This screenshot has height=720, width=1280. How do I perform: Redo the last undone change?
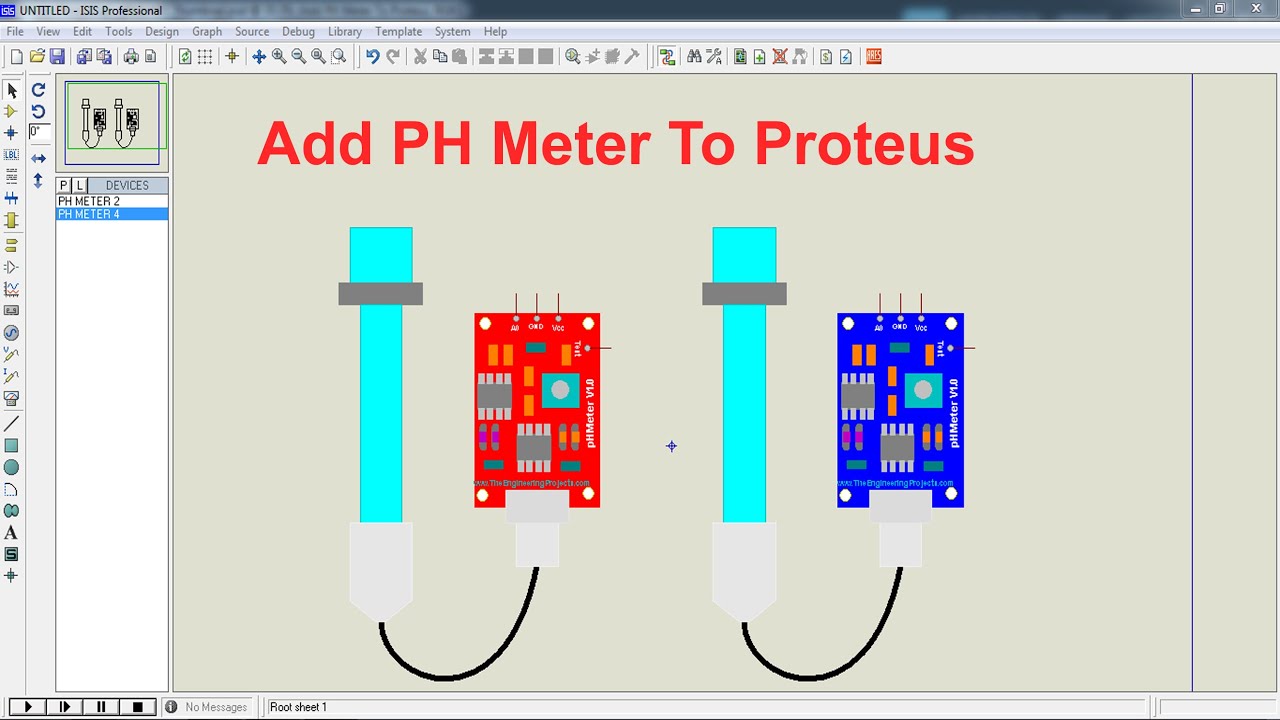[x=393, y=57]
